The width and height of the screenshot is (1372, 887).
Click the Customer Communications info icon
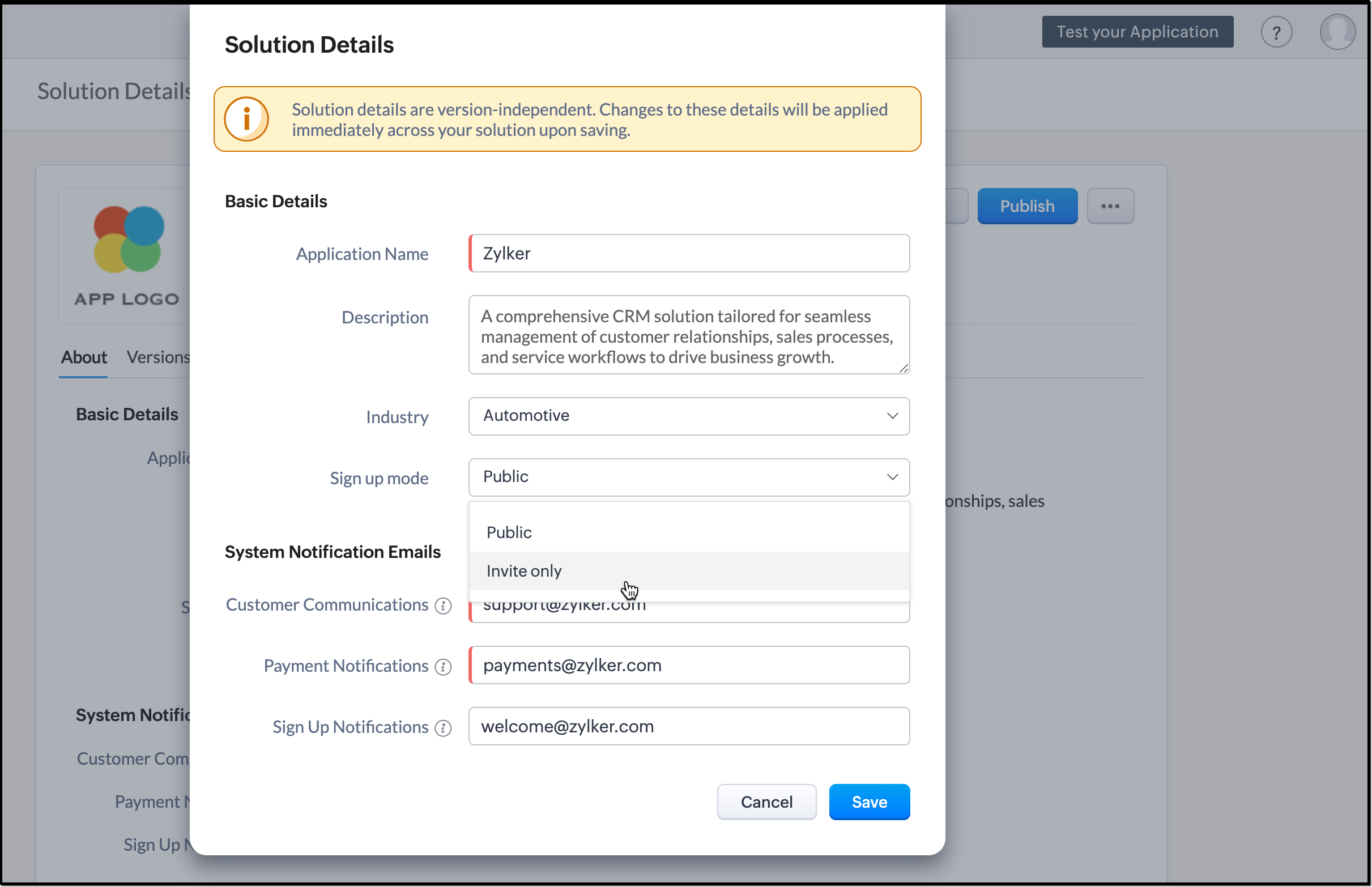[443, 606]
